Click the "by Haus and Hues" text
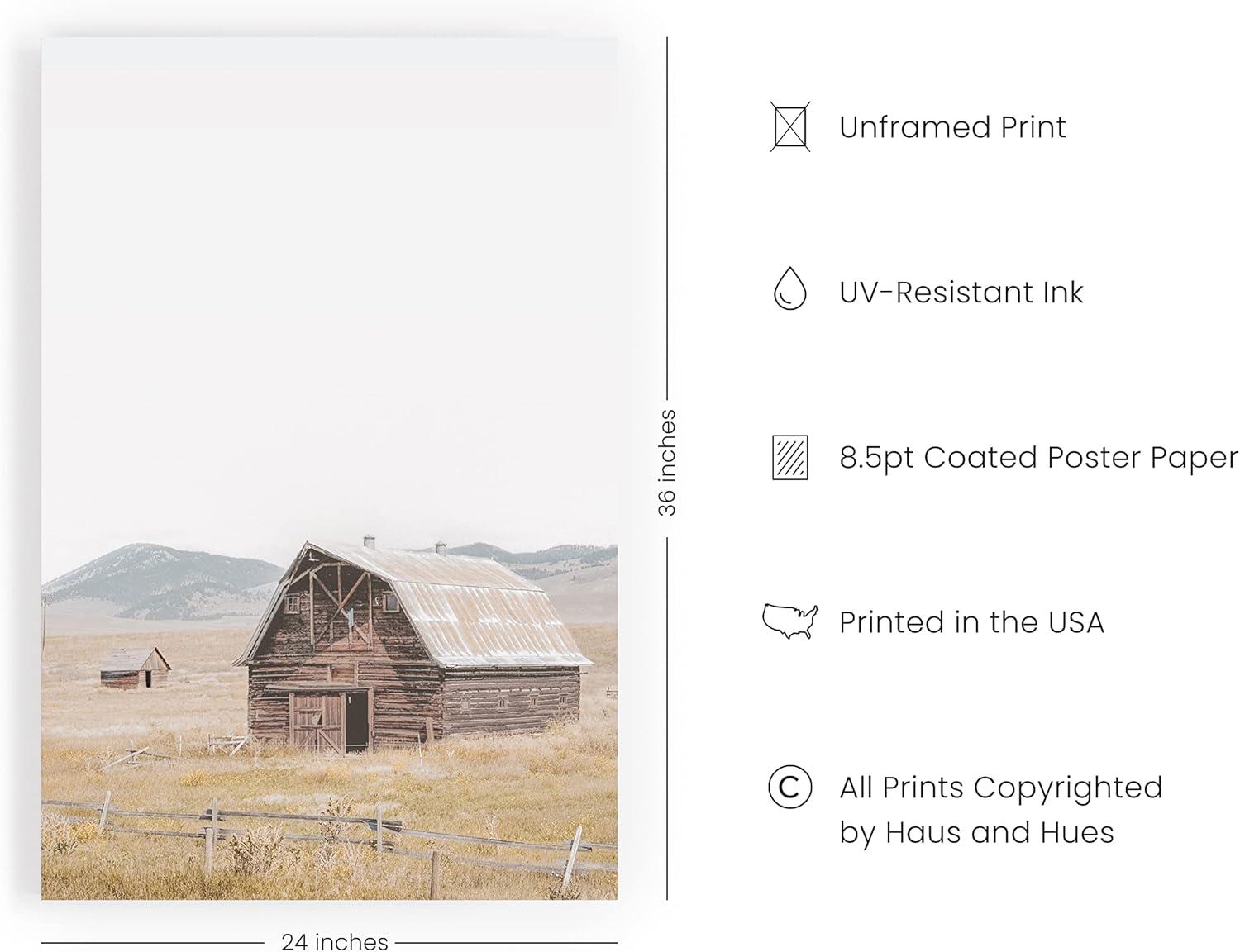 [x=976, y=832]
